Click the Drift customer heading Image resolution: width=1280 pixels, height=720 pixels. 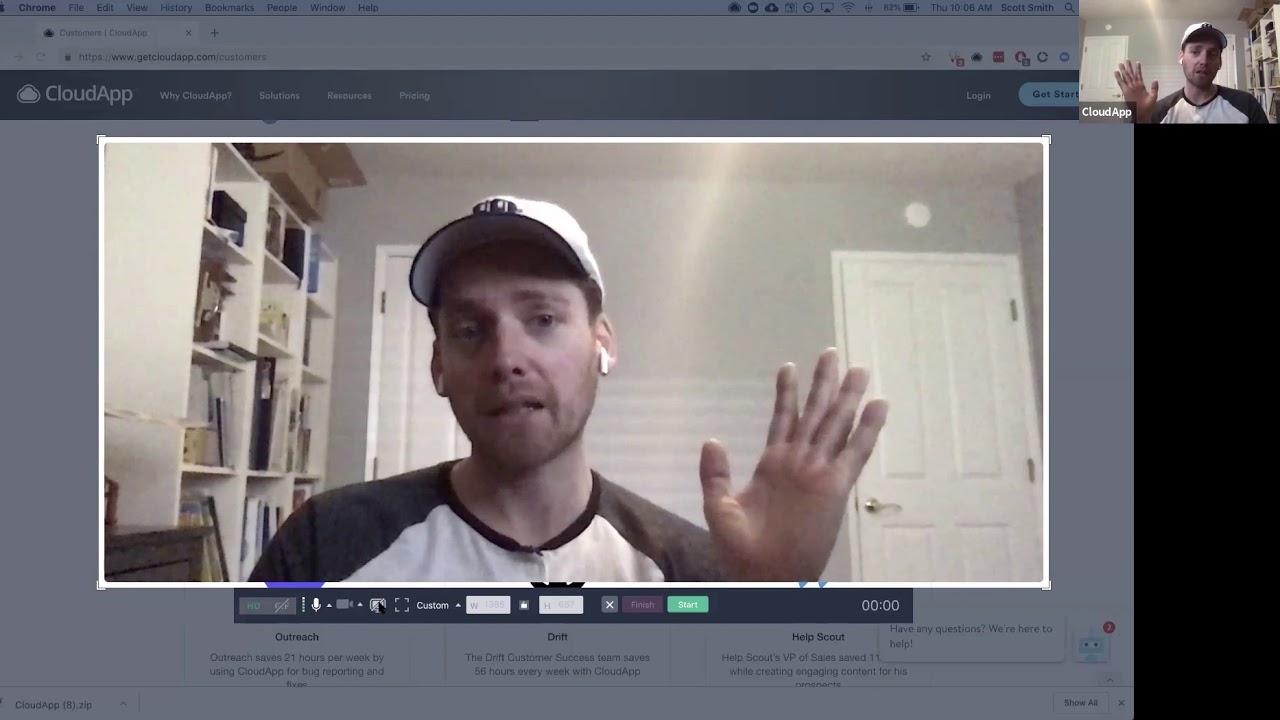[x=558, y=637]
